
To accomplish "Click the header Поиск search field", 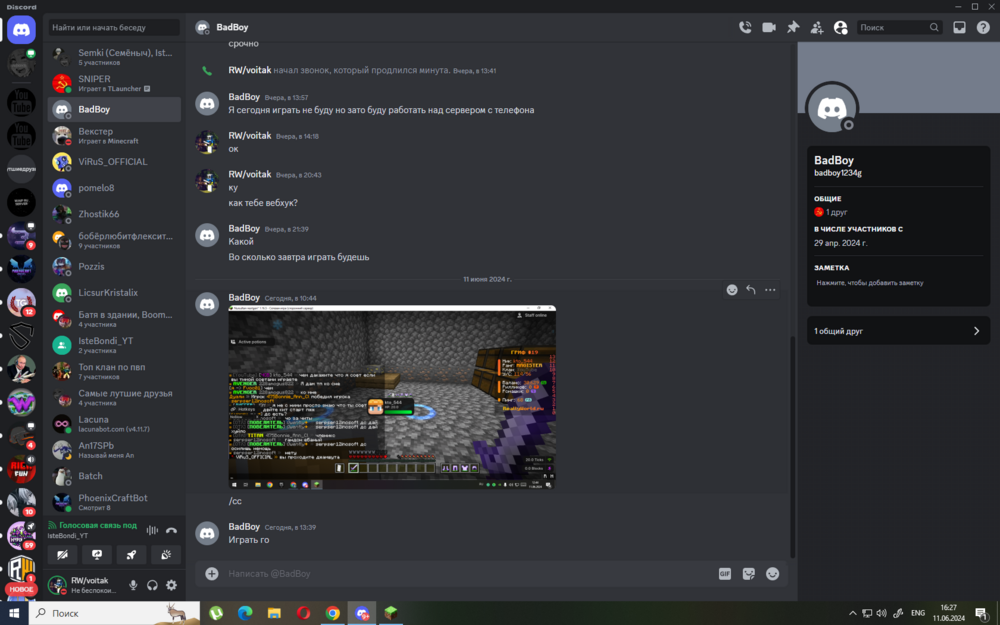I will [x=899, y=27].
